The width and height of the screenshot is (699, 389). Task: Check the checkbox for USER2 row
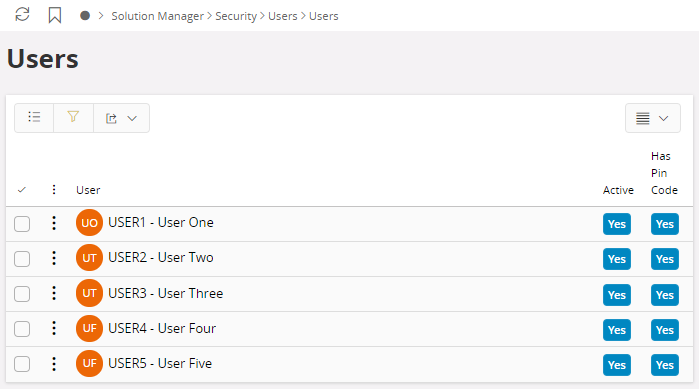(x=22, y=259)
